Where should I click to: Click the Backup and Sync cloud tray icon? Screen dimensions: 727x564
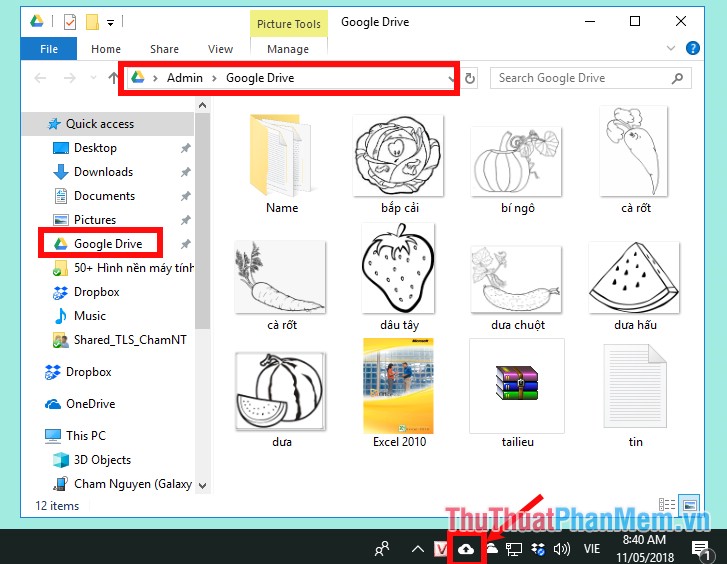point(466,549)
